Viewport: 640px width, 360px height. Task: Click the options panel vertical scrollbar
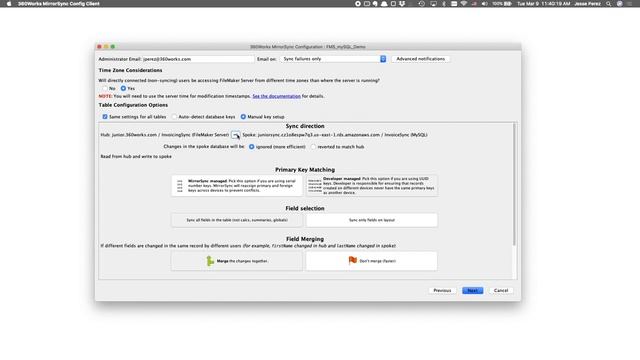pyautogui.click(x=514, y=184)
